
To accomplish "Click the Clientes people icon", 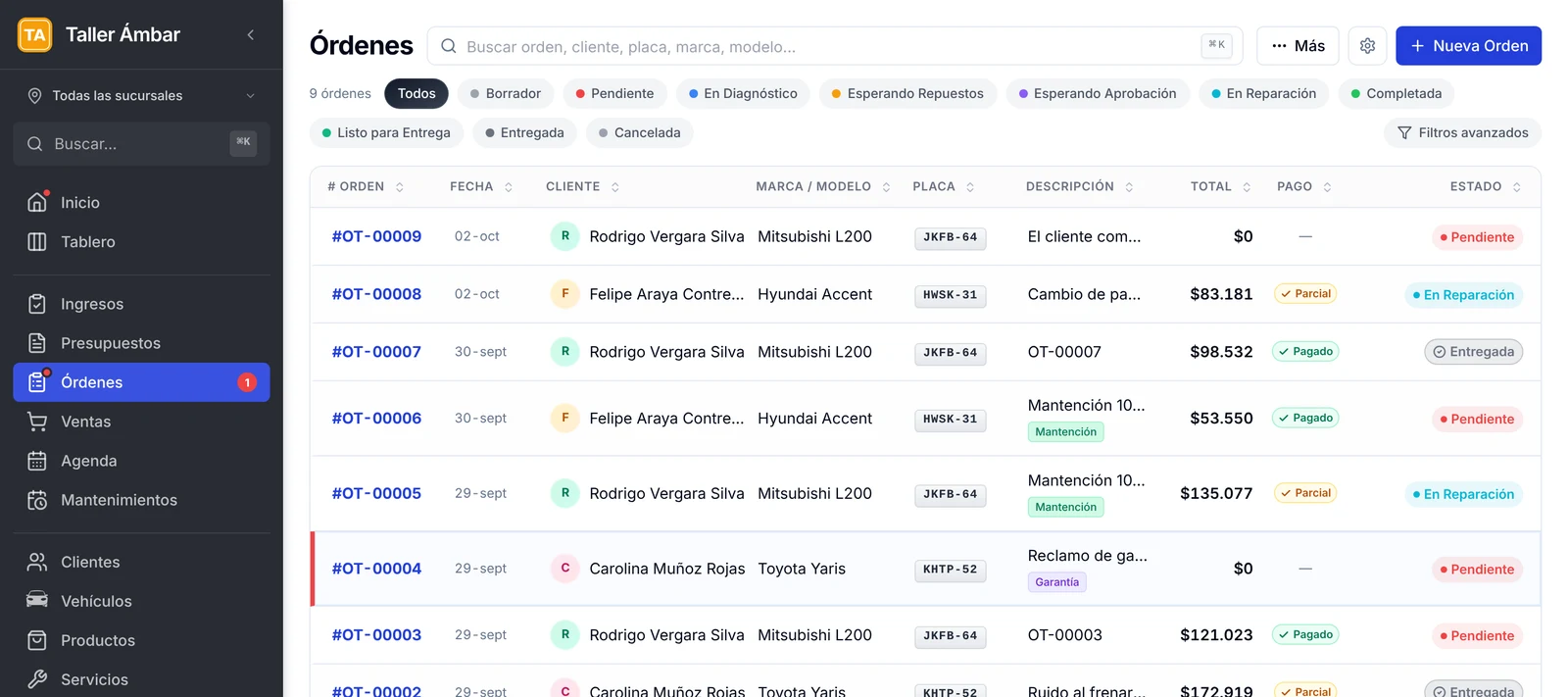I will (x=37, y=562).
